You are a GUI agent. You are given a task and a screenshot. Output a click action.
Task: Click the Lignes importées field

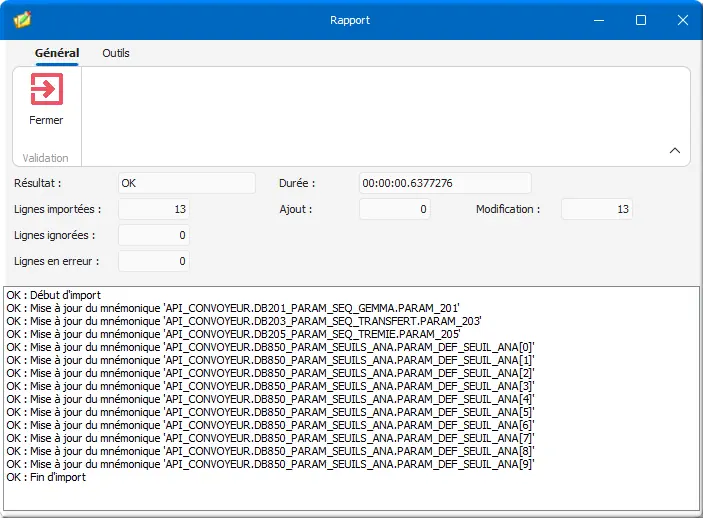click(x=154, y=209)
